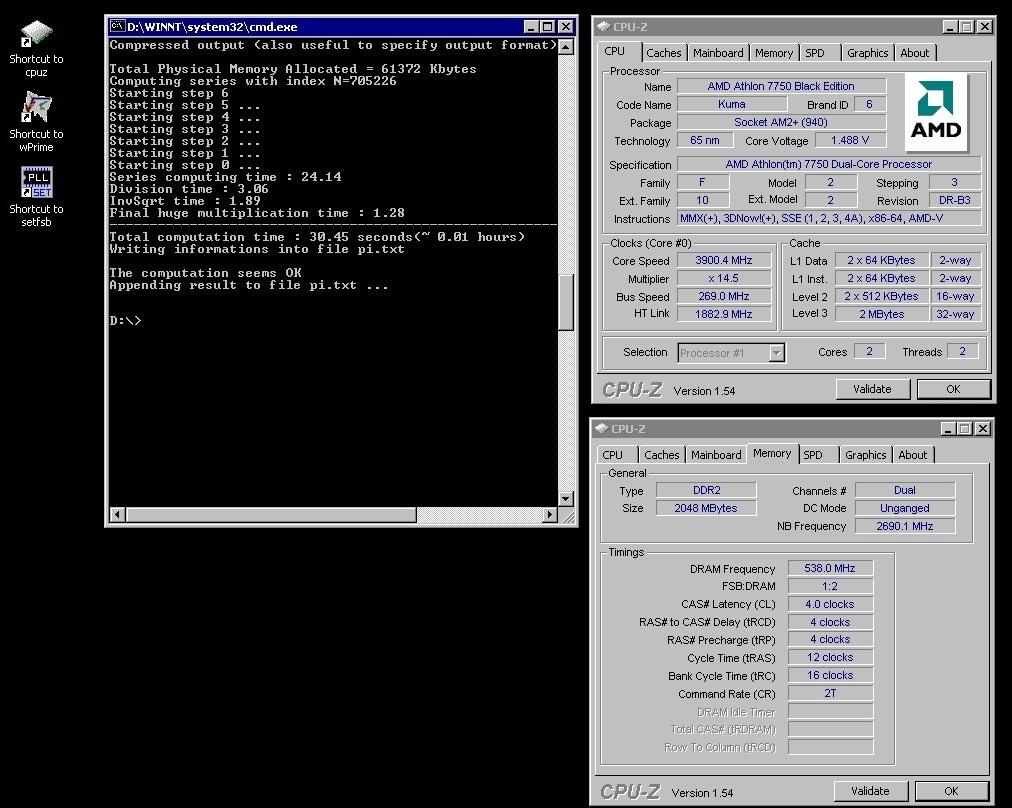Open the Shortcut to wPrime desktop icon
The height and width of the screenshot is (808, 1012).
click(36, 121)
